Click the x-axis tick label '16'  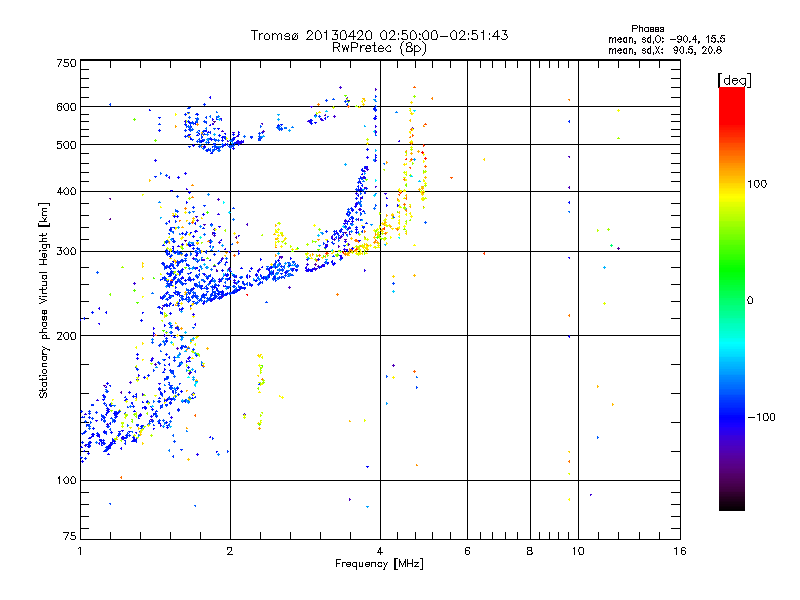pos(680,551)
